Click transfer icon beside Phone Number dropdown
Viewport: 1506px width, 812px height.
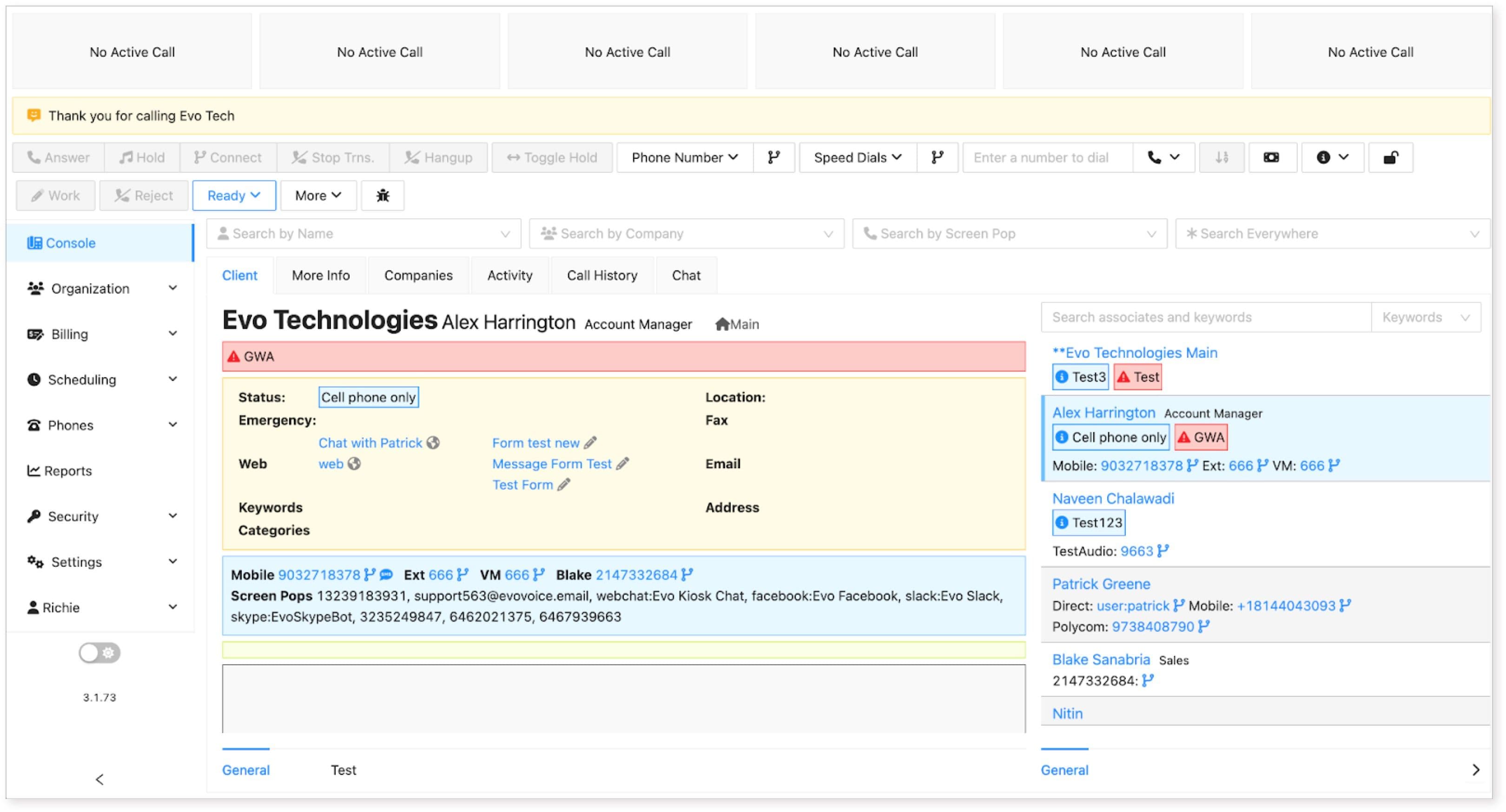click(x=773, y=157)
